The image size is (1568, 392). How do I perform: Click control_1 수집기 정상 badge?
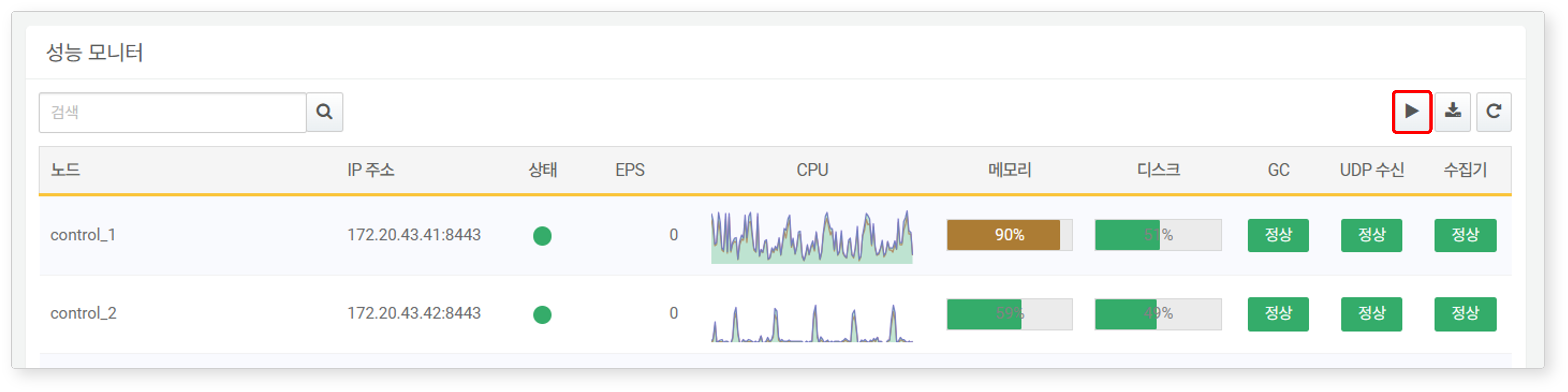pos(1465,235)
